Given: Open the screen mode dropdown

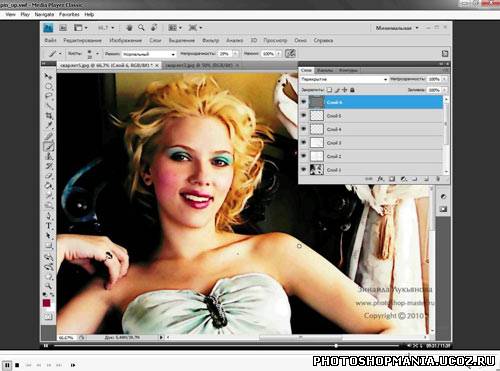Looking at the screenshot, I should point(195,28).
